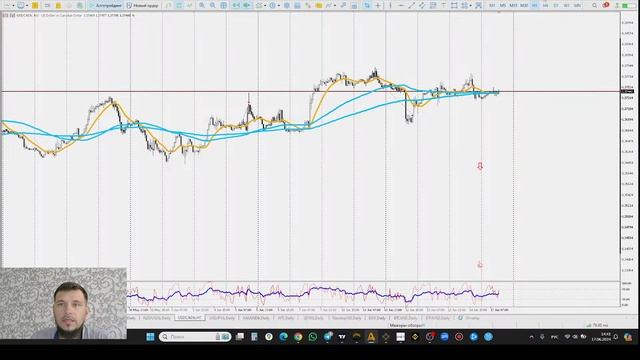Switch to the NZDUSD,Daily chart tab
640x360 pixels.
click(157, 318)
